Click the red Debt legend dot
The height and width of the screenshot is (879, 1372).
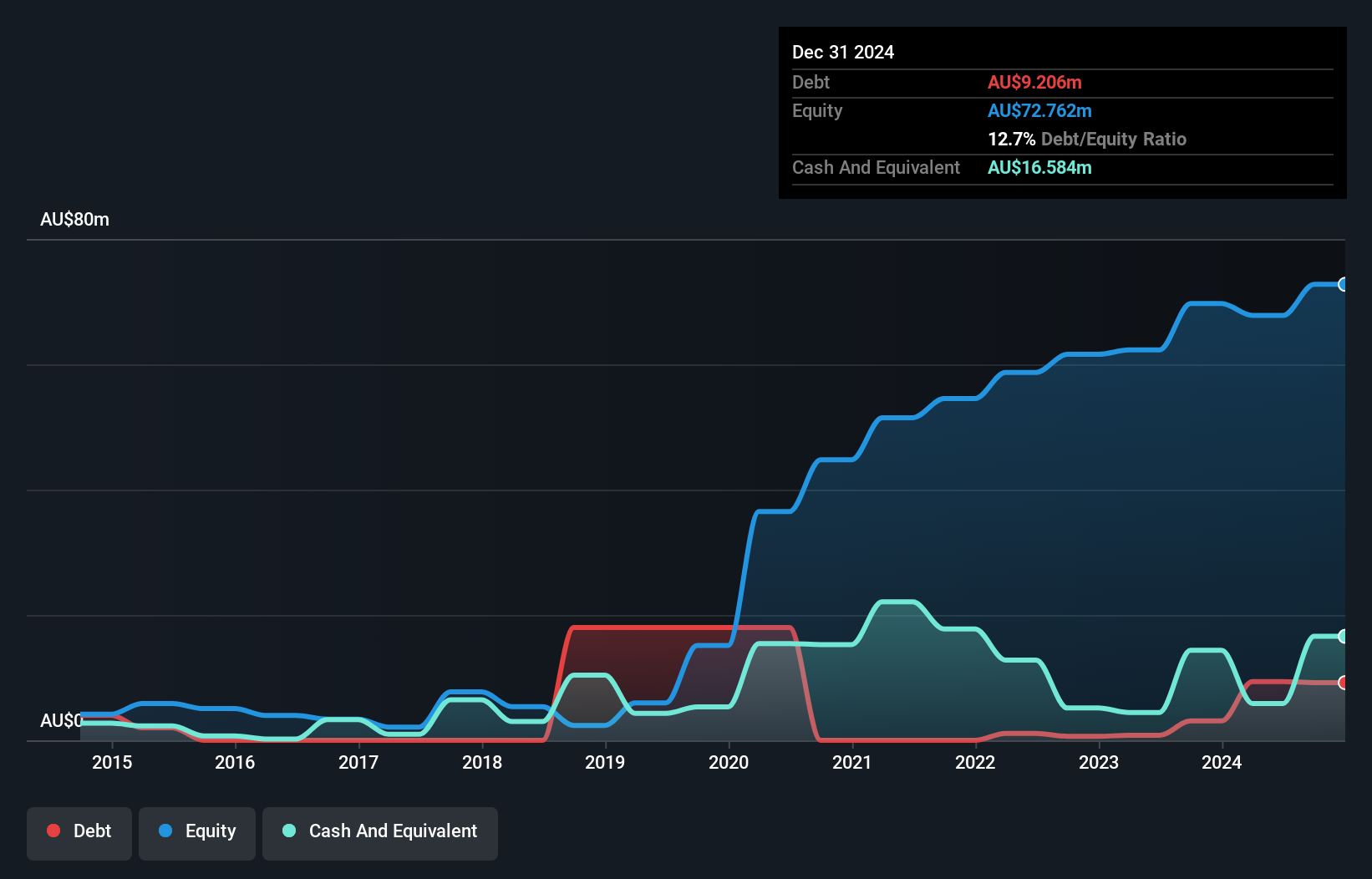(x=53, y=831)
